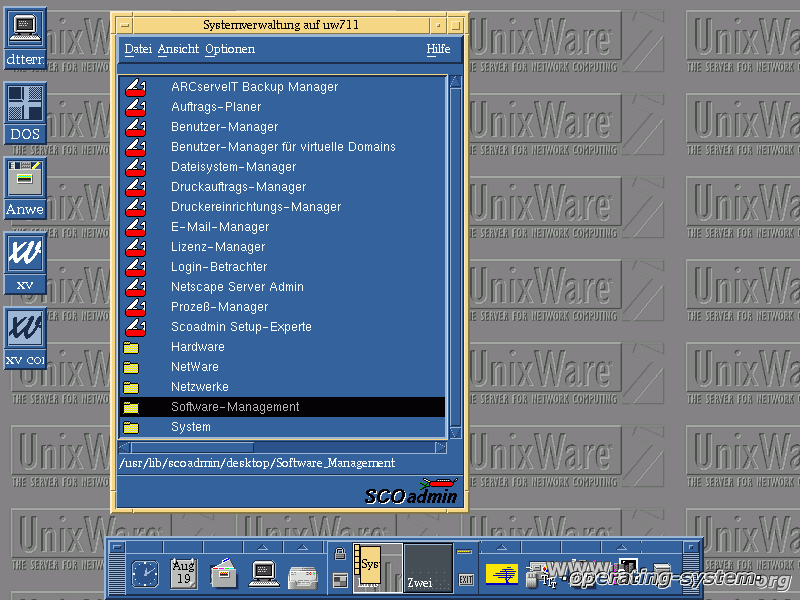This screenshot has height=600, width=800.
Task: Click the System folder icon
Action: (x=131, y=427)
